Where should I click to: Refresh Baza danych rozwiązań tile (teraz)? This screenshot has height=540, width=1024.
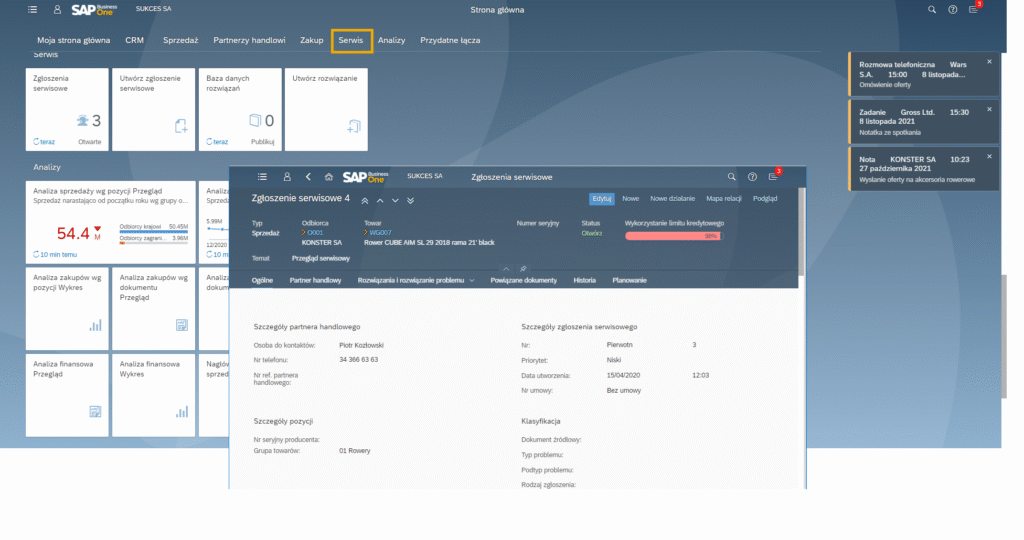tap(217, 142)
